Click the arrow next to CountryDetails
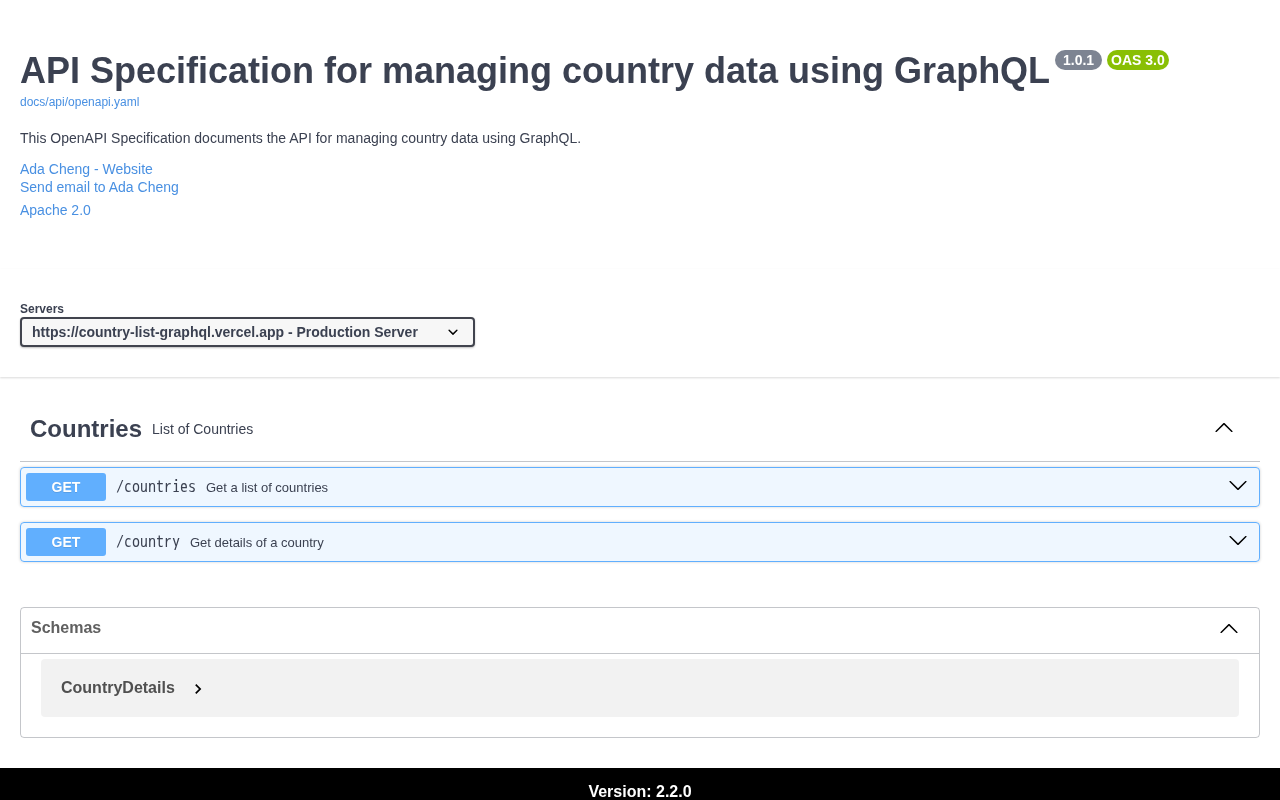The image size is (1280, 800). click(x=198, y=689)
